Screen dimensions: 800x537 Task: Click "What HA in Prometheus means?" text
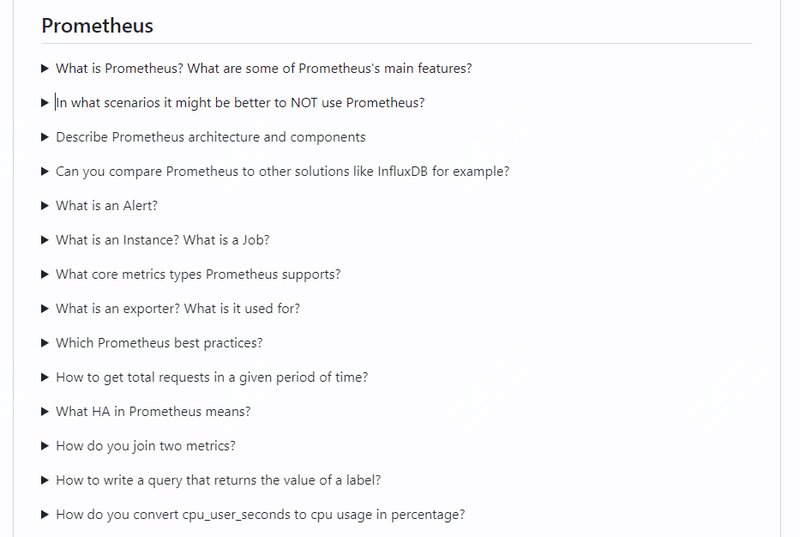pyautogui.click(x=153, y=411)
